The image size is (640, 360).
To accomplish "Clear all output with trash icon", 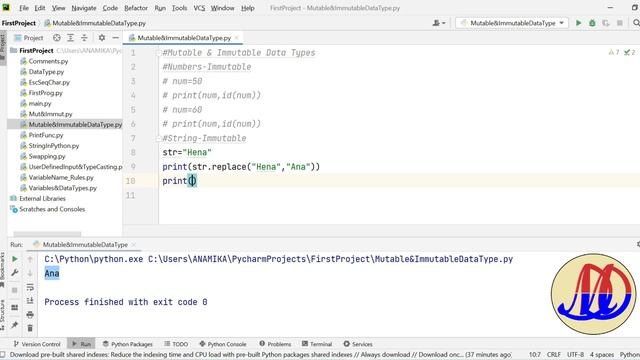I will tap(30, 328).
